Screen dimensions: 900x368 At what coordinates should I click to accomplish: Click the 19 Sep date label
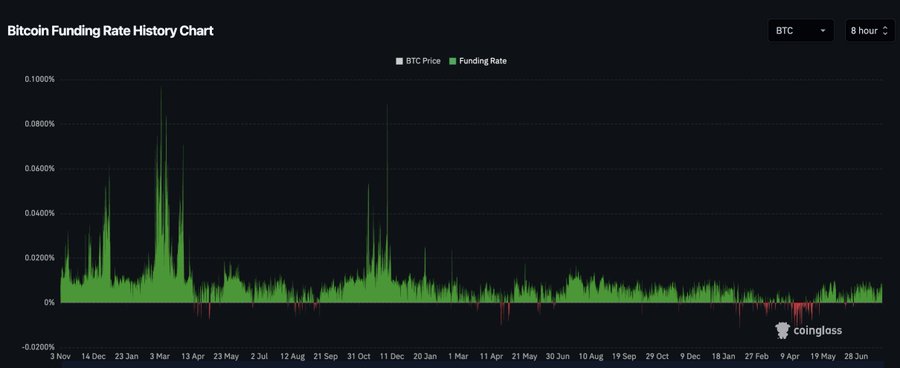pos(624,357)
